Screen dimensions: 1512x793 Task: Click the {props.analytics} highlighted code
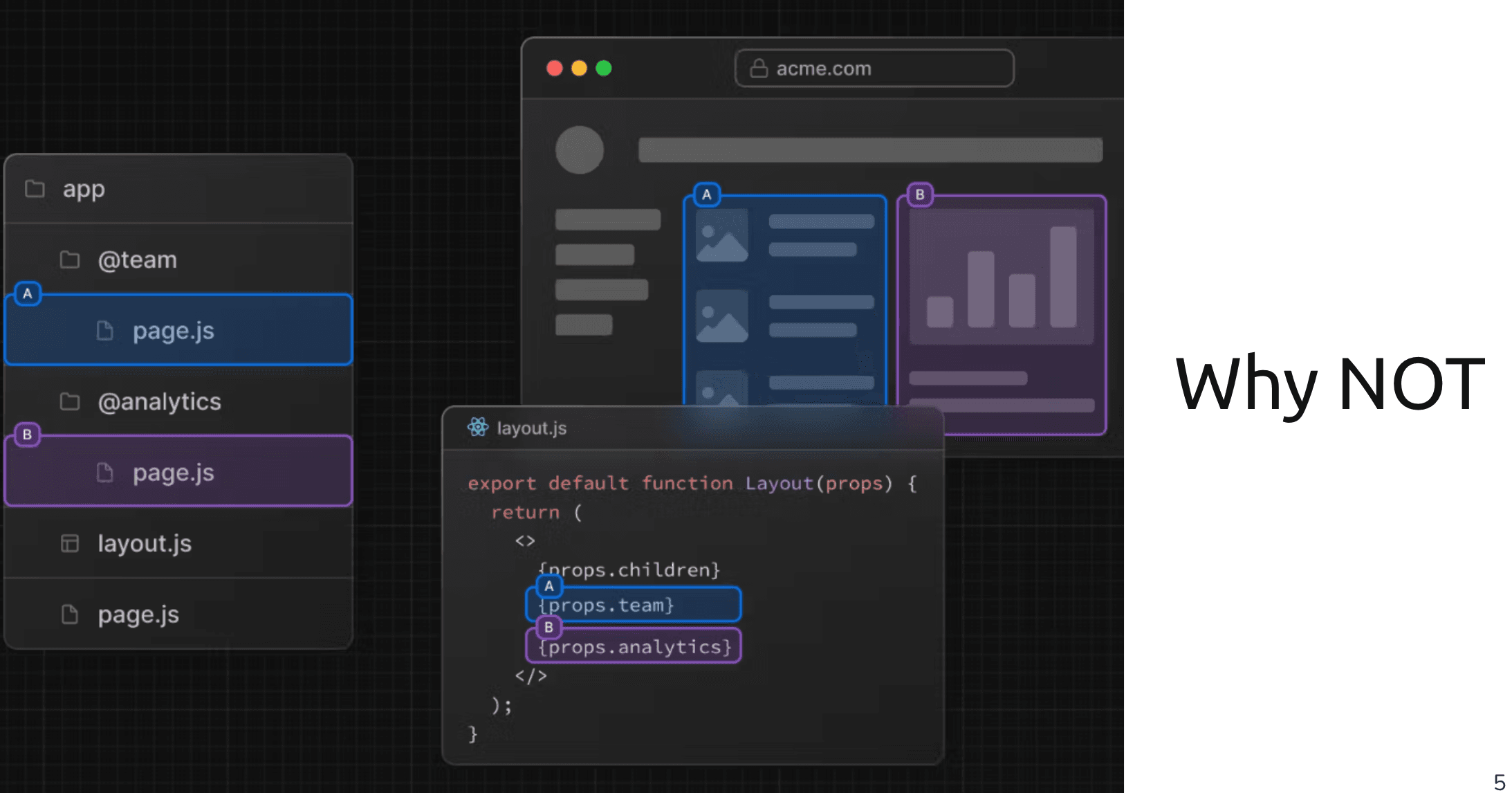(634, 647)
